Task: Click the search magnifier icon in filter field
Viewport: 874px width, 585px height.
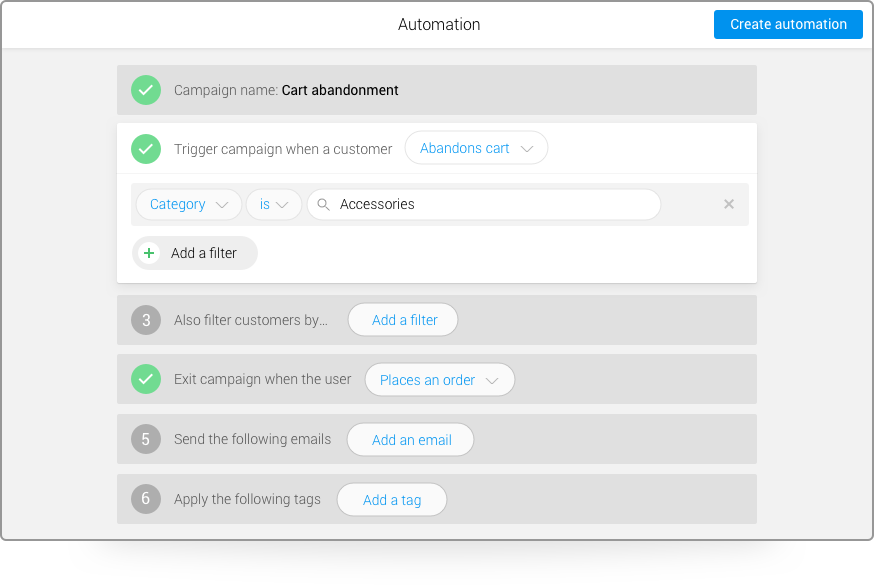Action: click(x=324, y=204)
